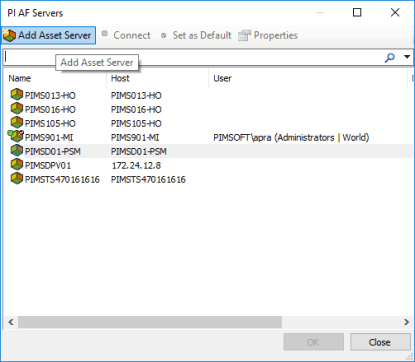This screenshot has width=415, height=362.
Task: Select the PIMSDPV01 name entry
Action: click(x=48, y=166)
